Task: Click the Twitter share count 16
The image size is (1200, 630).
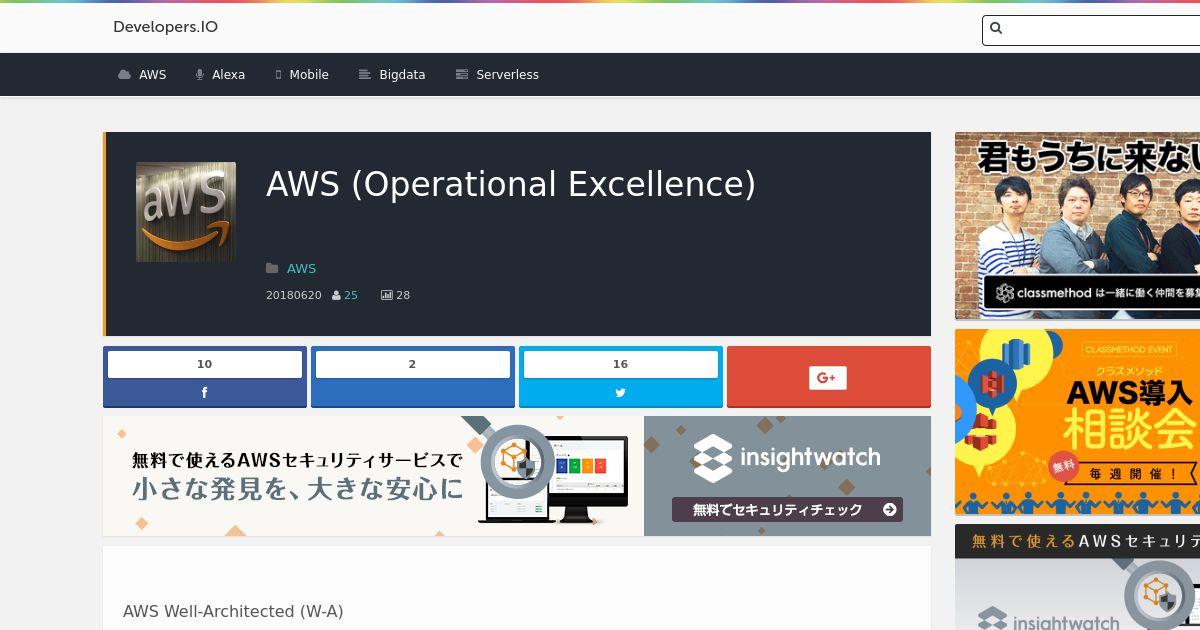Action: click(x=621, y=364)
